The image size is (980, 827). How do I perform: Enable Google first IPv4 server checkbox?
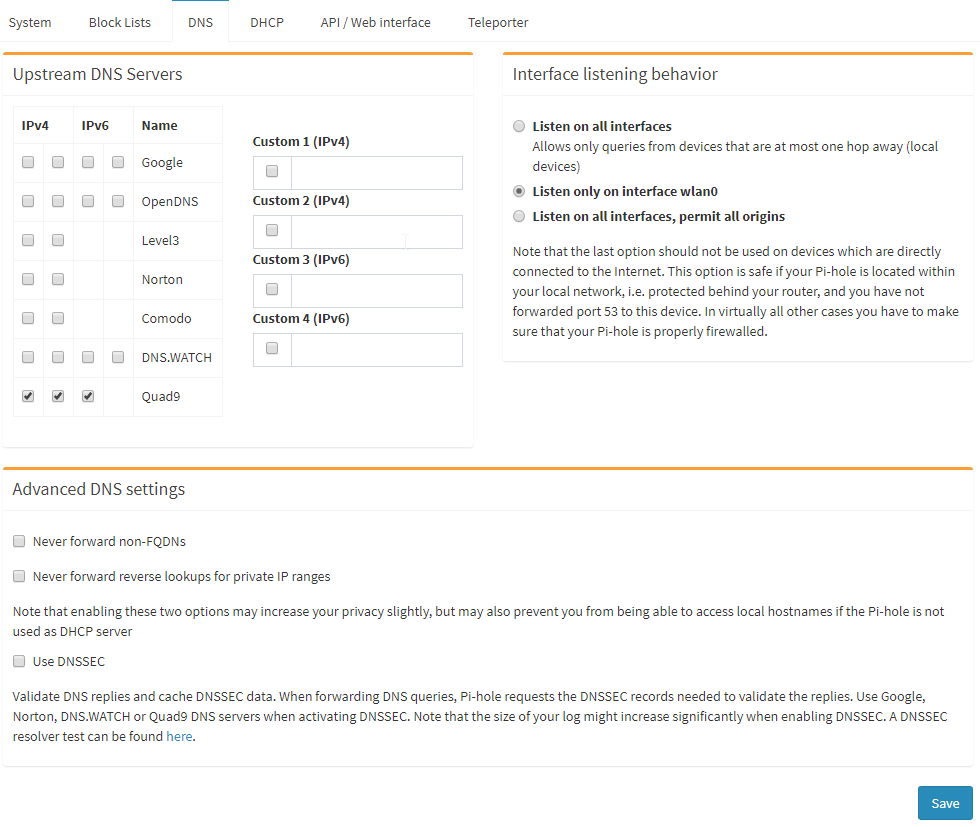point(28,163)
